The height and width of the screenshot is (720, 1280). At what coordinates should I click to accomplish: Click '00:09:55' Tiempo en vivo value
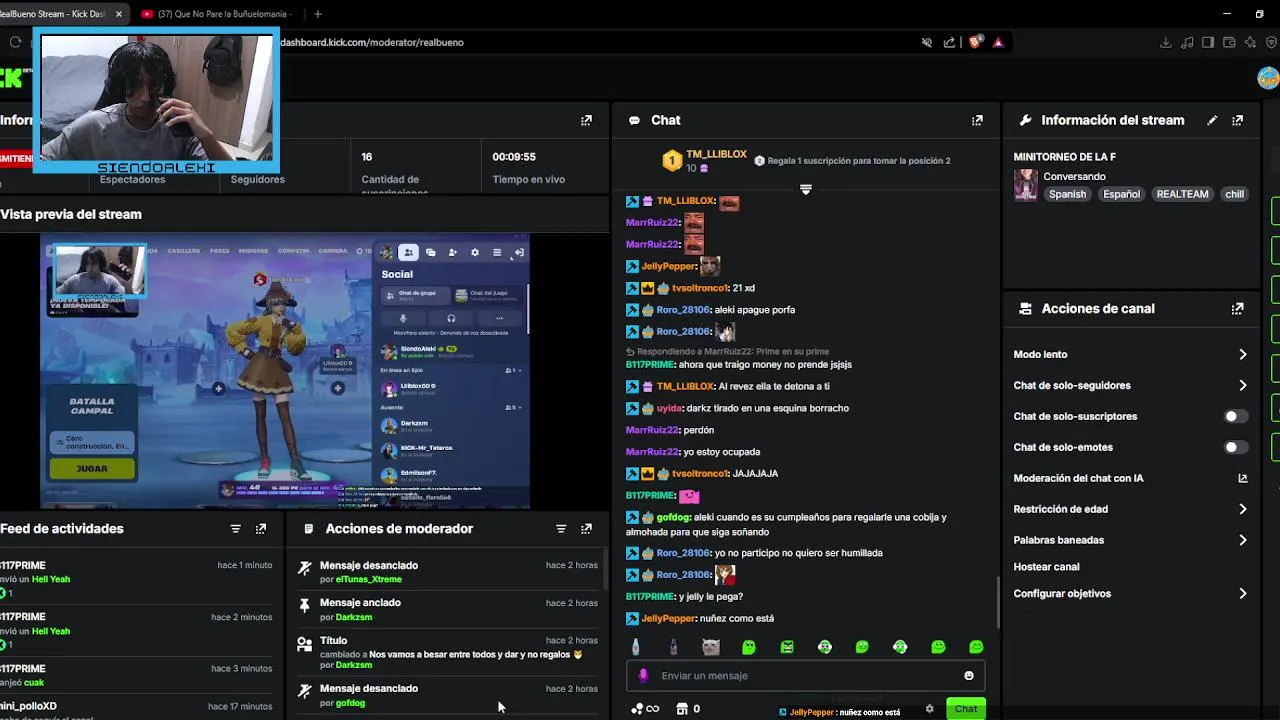tap(514, 157)
